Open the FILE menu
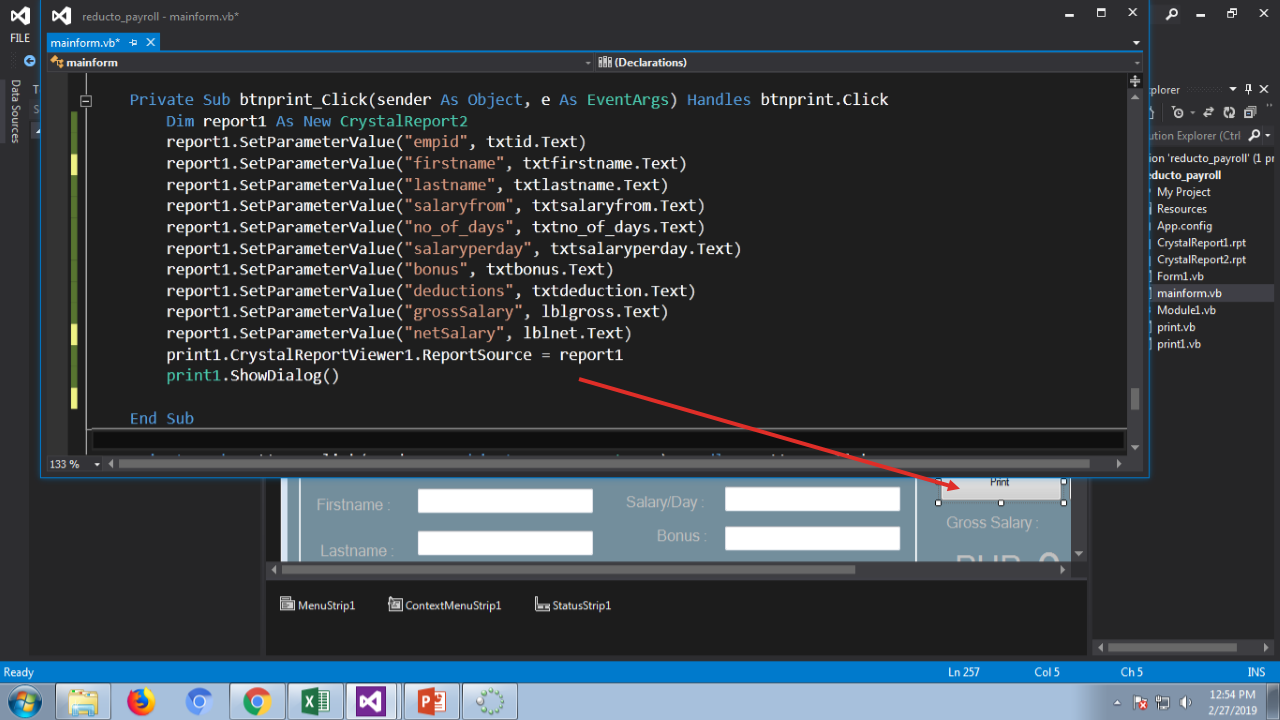Viewport: 1280px width, 720px height. coord(19,37)
